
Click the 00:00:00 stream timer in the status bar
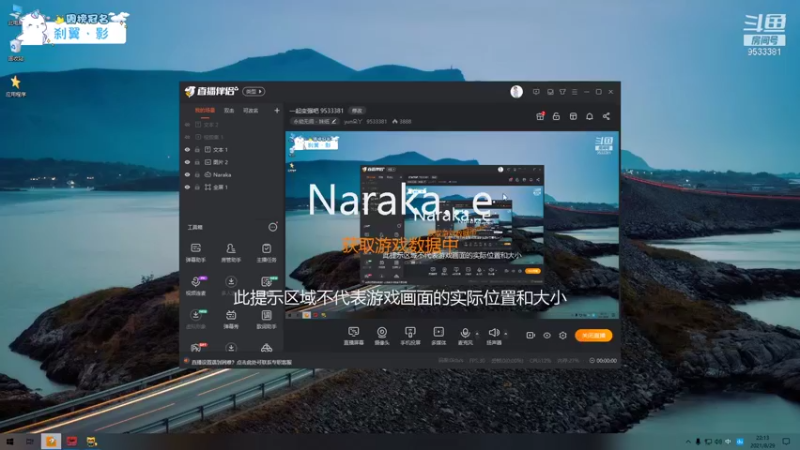click(x=603, y=361)
